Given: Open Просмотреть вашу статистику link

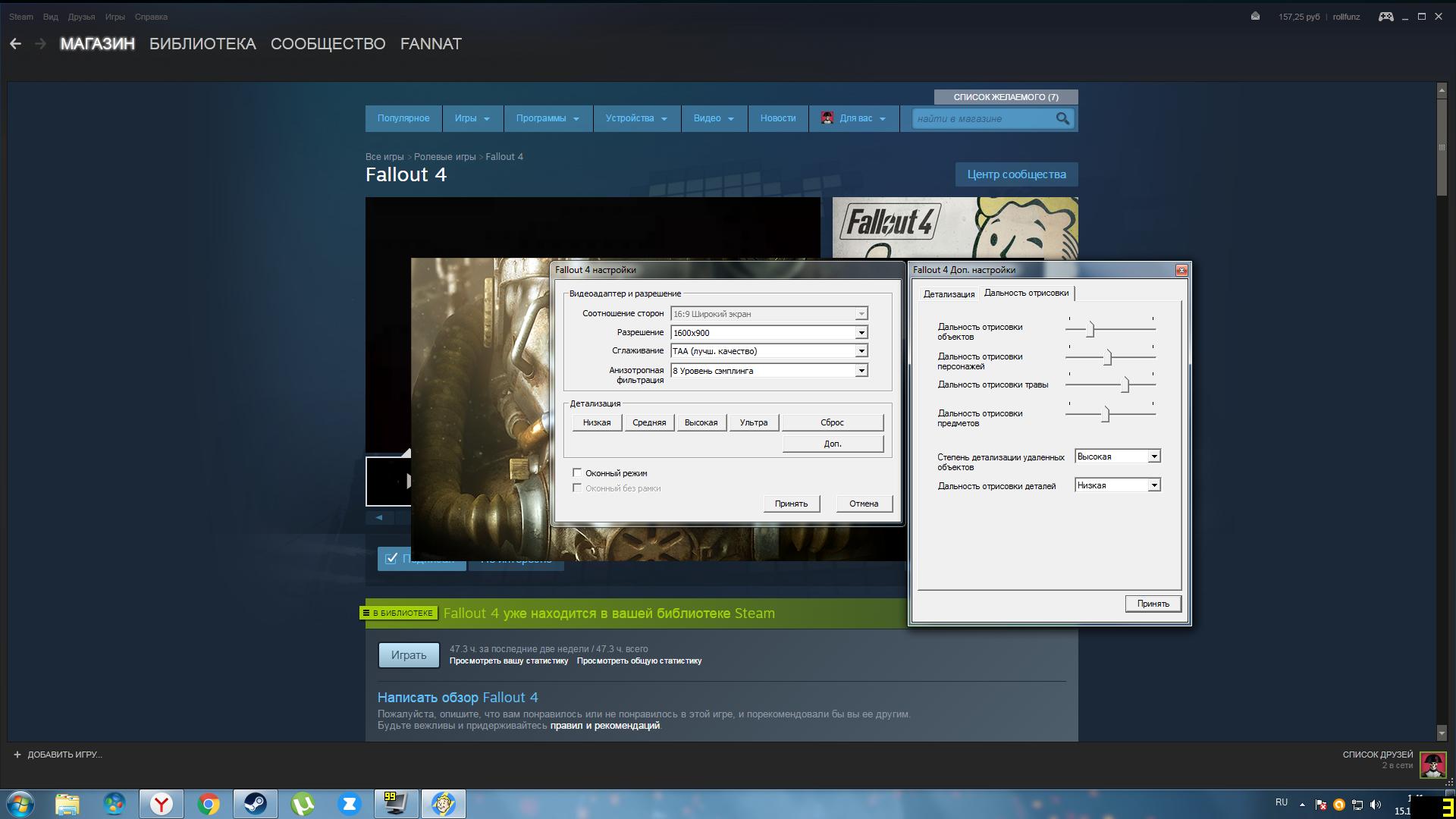Looking at the screenshot, I should click(509, 661).
